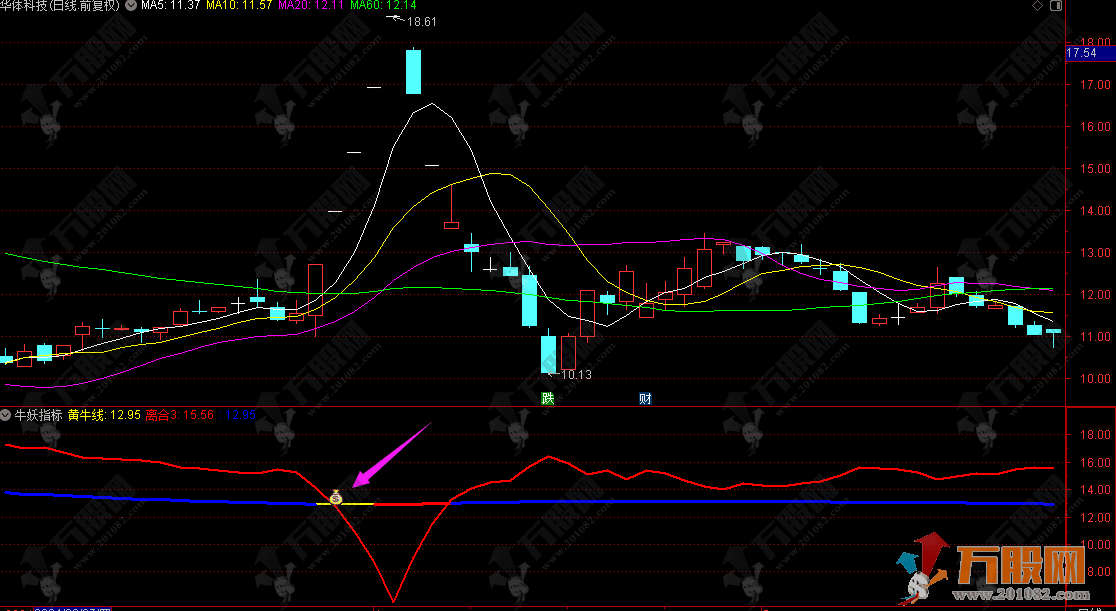Select the MA5: 11.37 legend label
The image size is (1116, 611).
[x=171, y=6]
